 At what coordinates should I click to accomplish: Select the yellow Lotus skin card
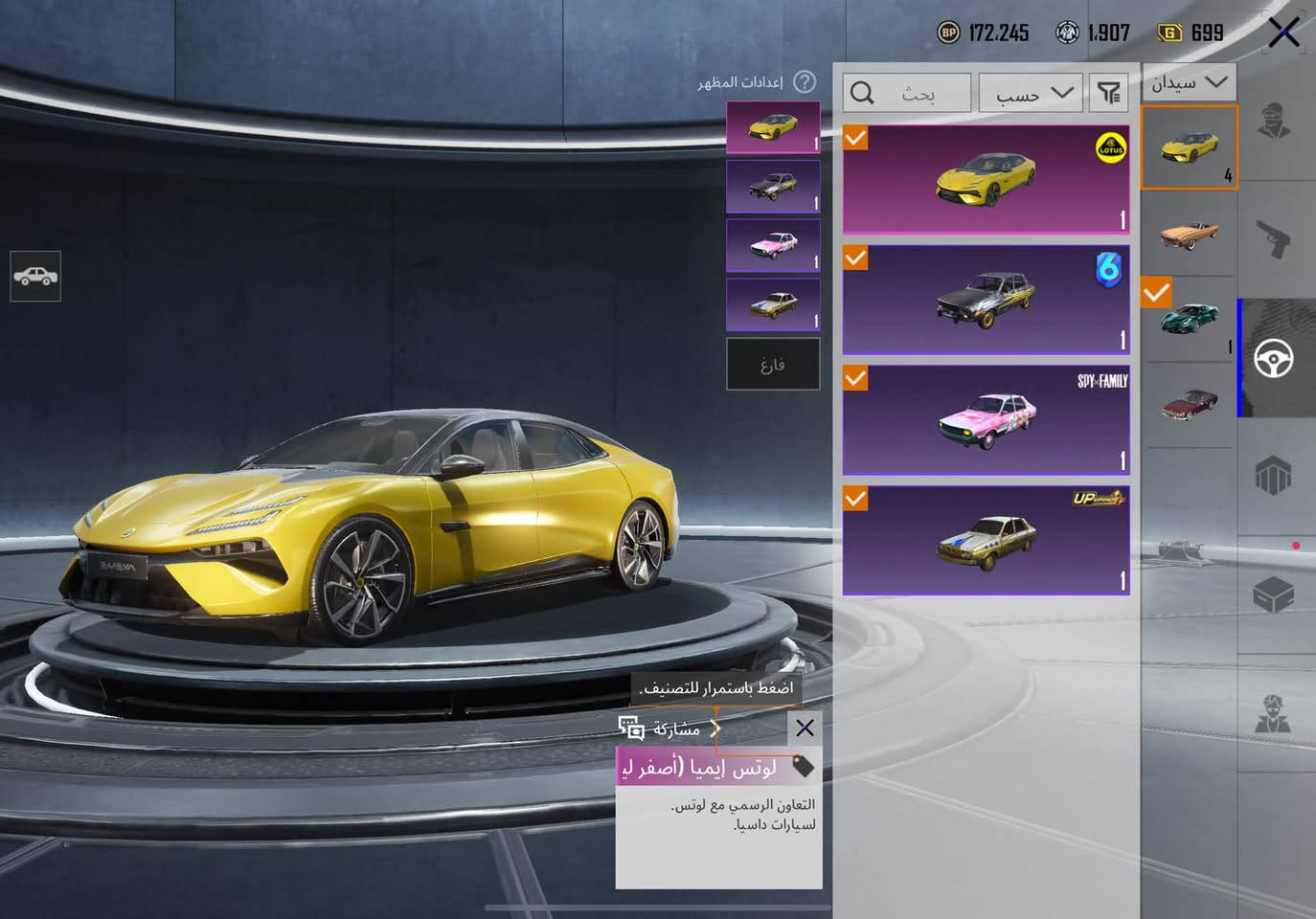click(x=987, y=180)
